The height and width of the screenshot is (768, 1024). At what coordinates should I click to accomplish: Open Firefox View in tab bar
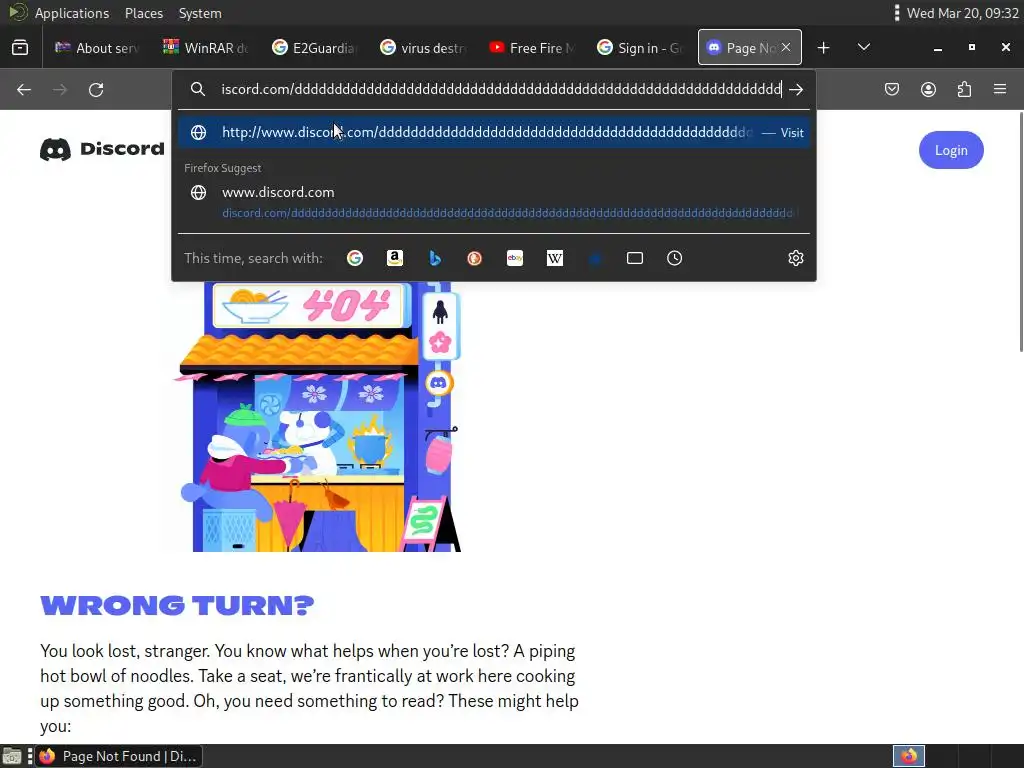[20, 48]
